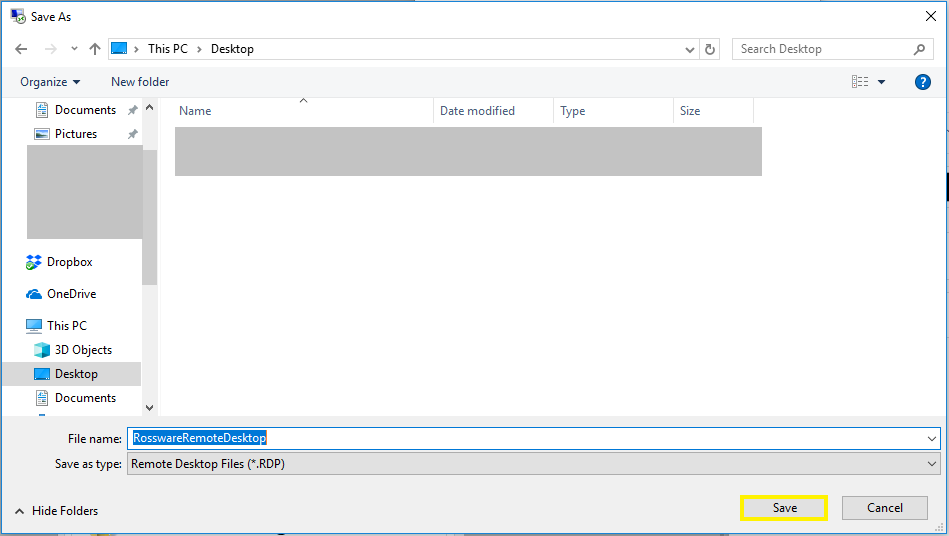Screen dimensions: 949x536
Task: Click the Save button
Action: 784,508
